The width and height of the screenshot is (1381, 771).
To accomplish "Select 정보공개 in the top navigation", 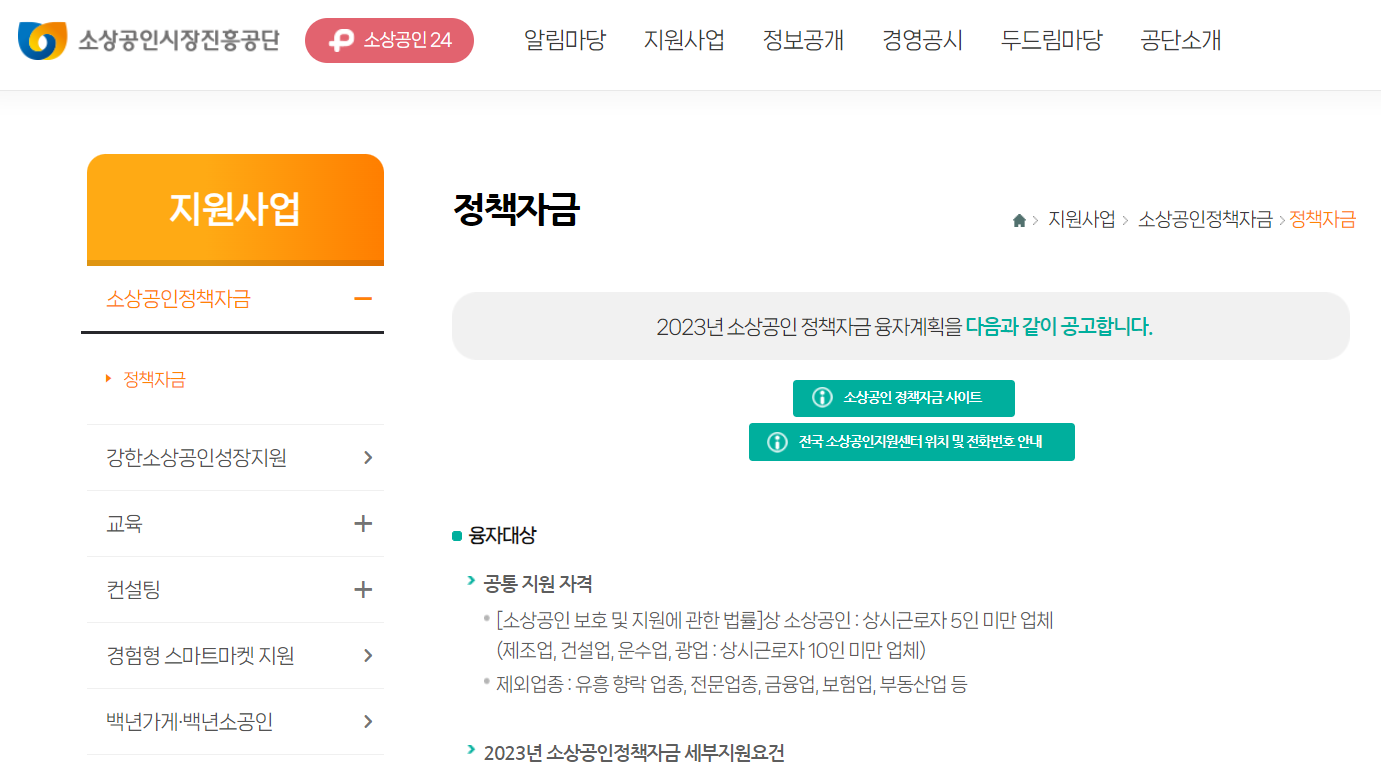I will coord(804,40).
